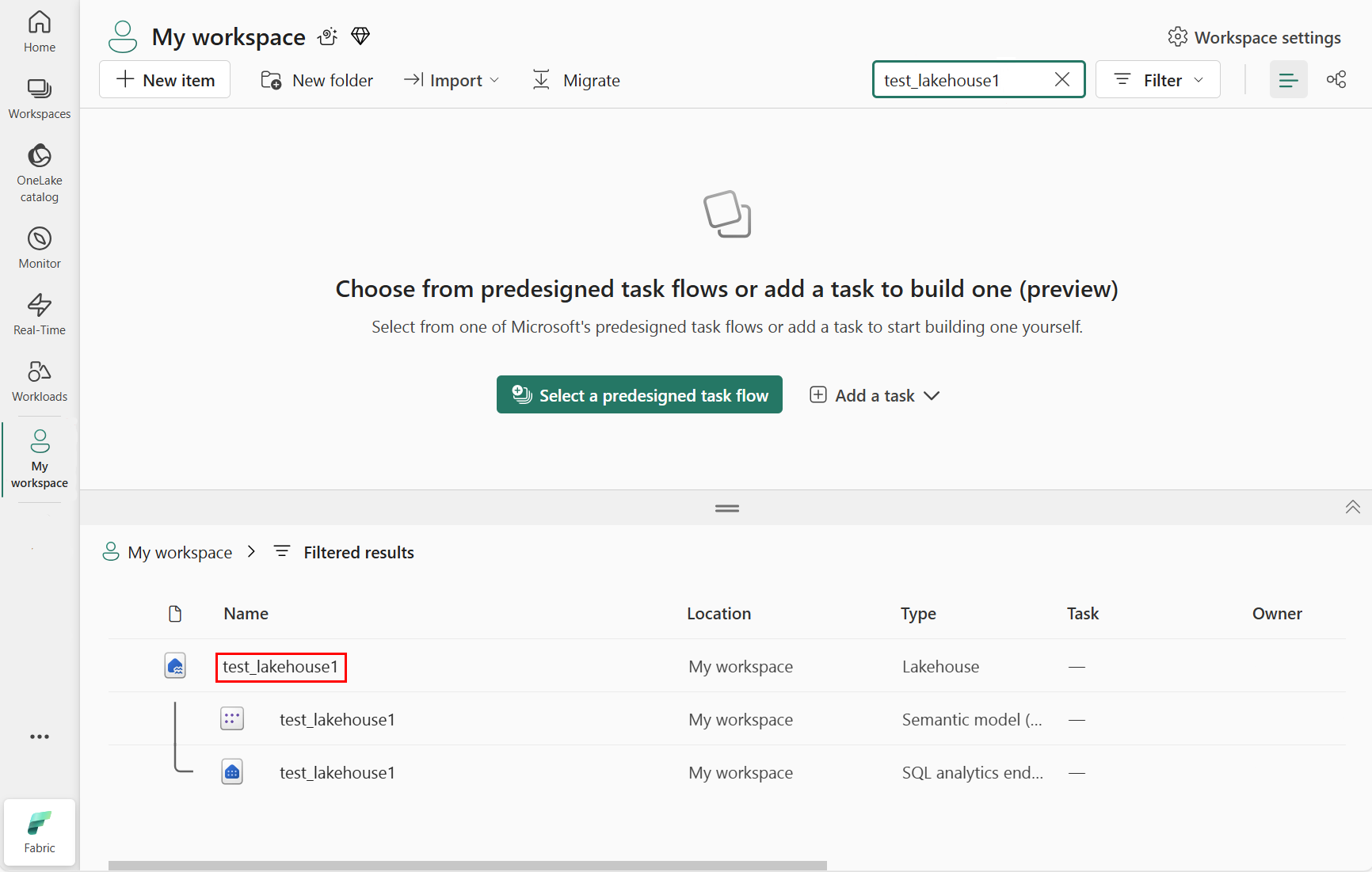
Task: Open Workspaces navigation item
Action: tap(40, 98)
